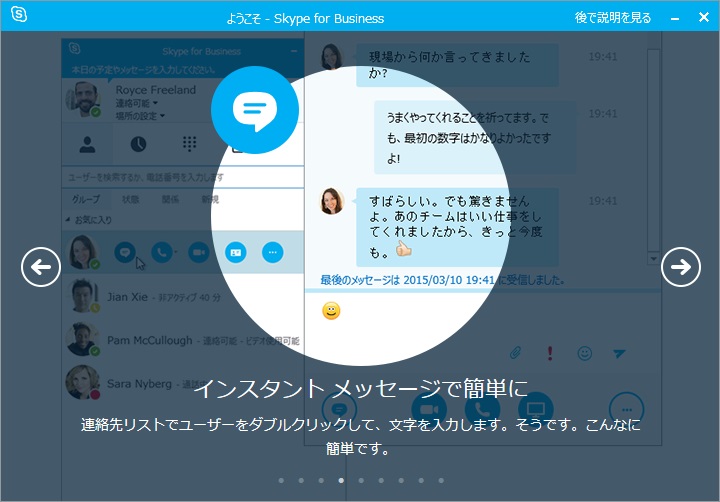Click the paperclip attachment icon
Viewport: 720px width, 502px height.
pos(516,353)
